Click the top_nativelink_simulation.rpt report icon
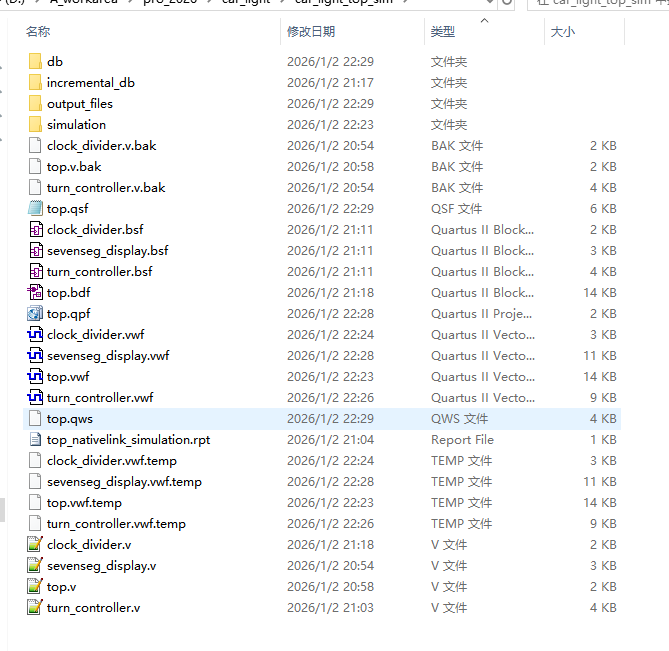669x651 pixels. tap(35, 439)
